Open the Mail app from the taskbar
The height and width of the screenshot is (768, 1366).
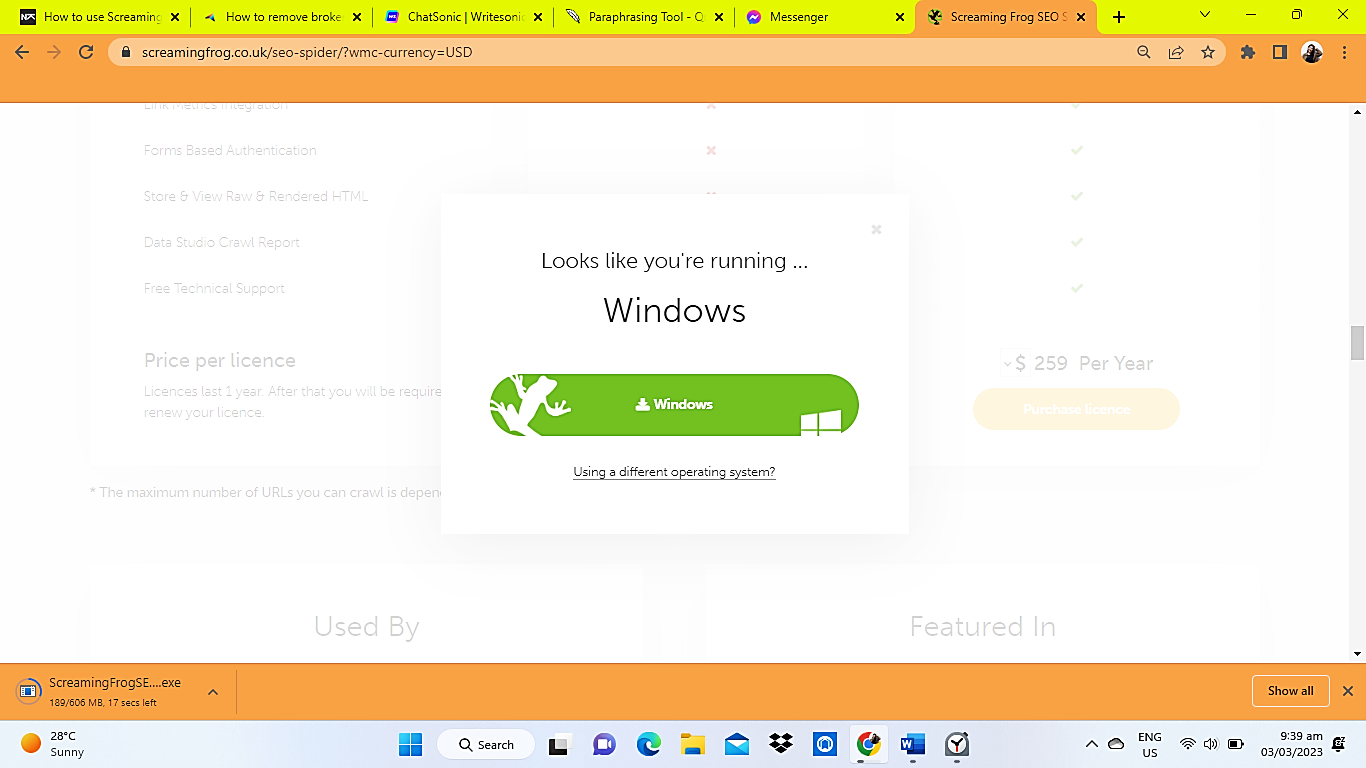[x=737, y=744]
